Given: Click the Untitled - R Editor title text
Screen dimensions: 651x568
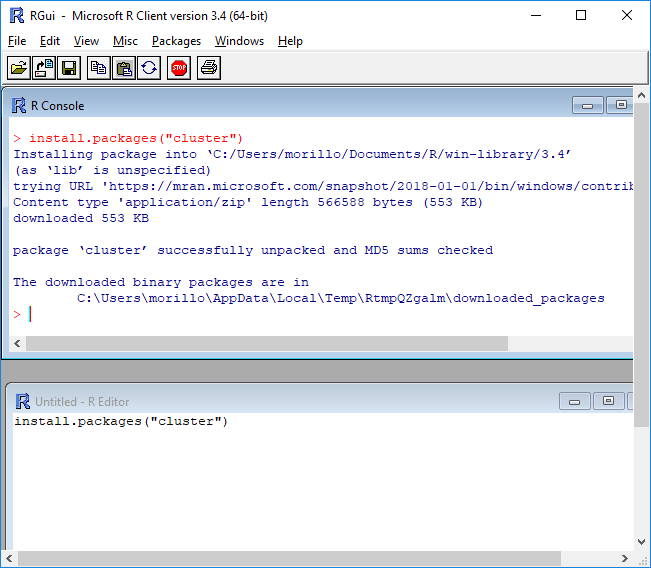Looking at the screenshot, I should click(82, 402).
